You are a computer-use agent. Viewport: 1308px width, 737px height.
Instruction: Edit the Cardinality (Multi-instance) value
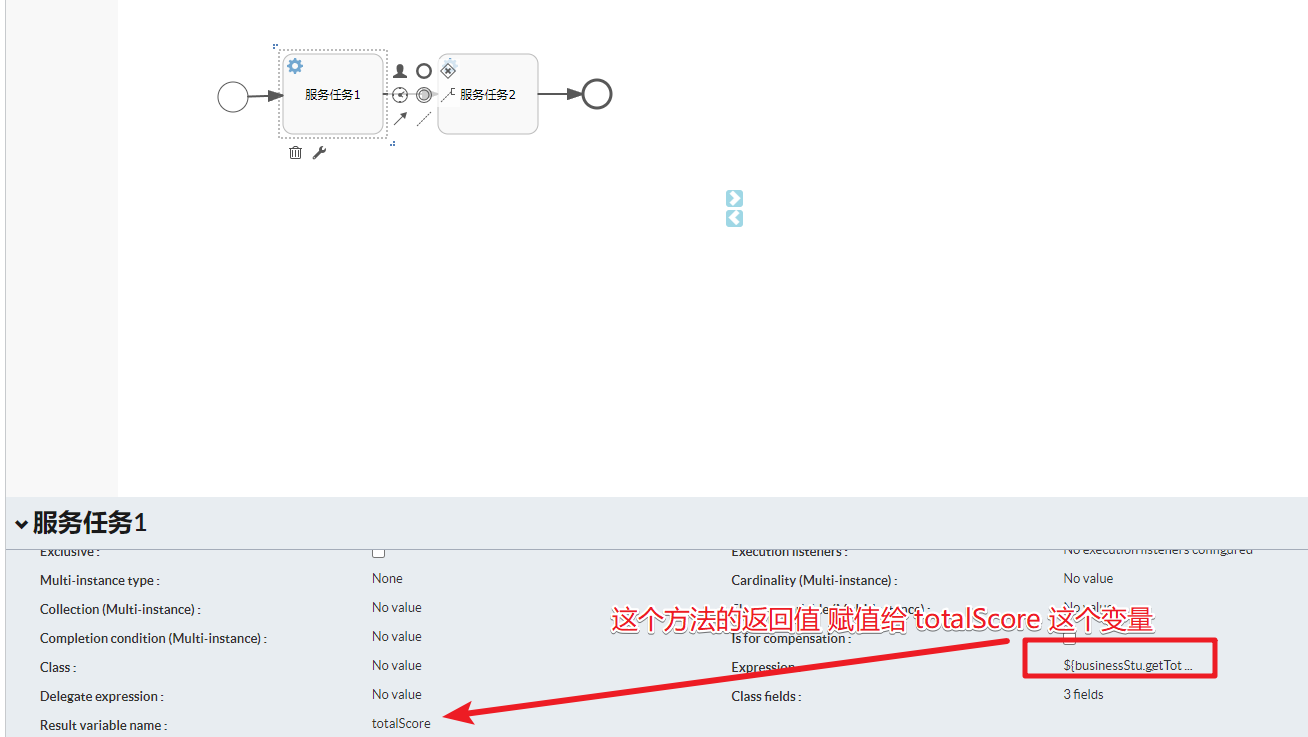[x=1088, y=579]
